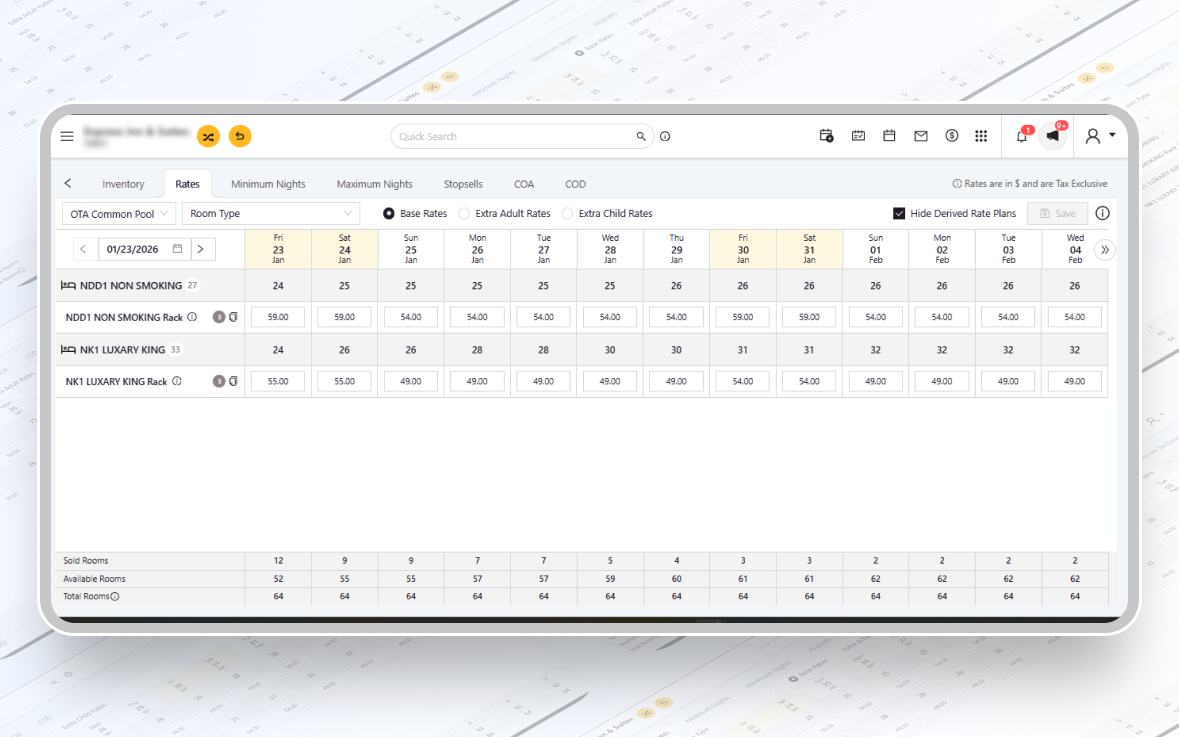Click the info icon next to Save

(1102, 213)
